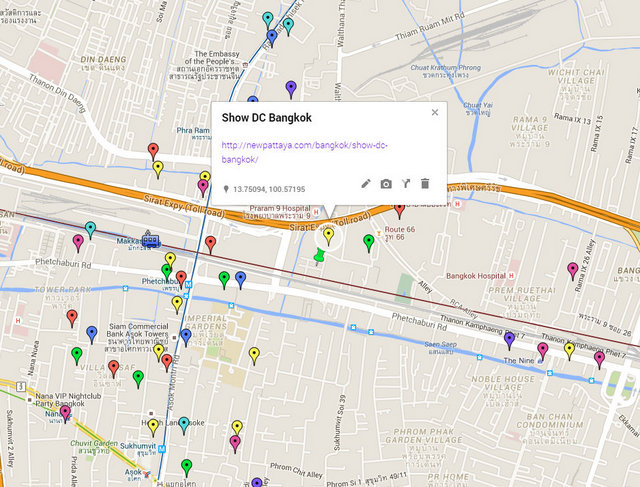Click the red pin above Sirat Expy, left side
This screenshot has height=487, width=640.
point(153,151)
